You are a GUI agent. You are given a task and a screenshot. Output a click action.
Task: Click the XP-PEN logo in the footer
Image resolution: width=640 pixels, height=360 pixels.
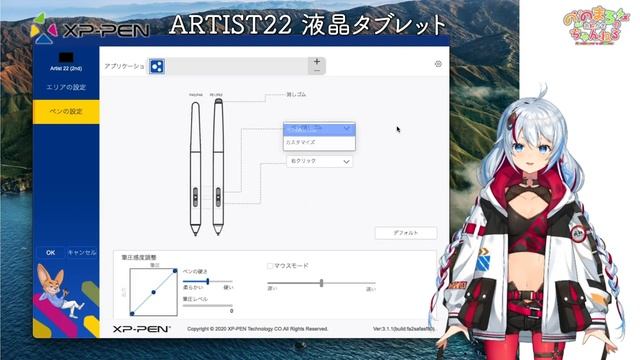tap(142, 329)
